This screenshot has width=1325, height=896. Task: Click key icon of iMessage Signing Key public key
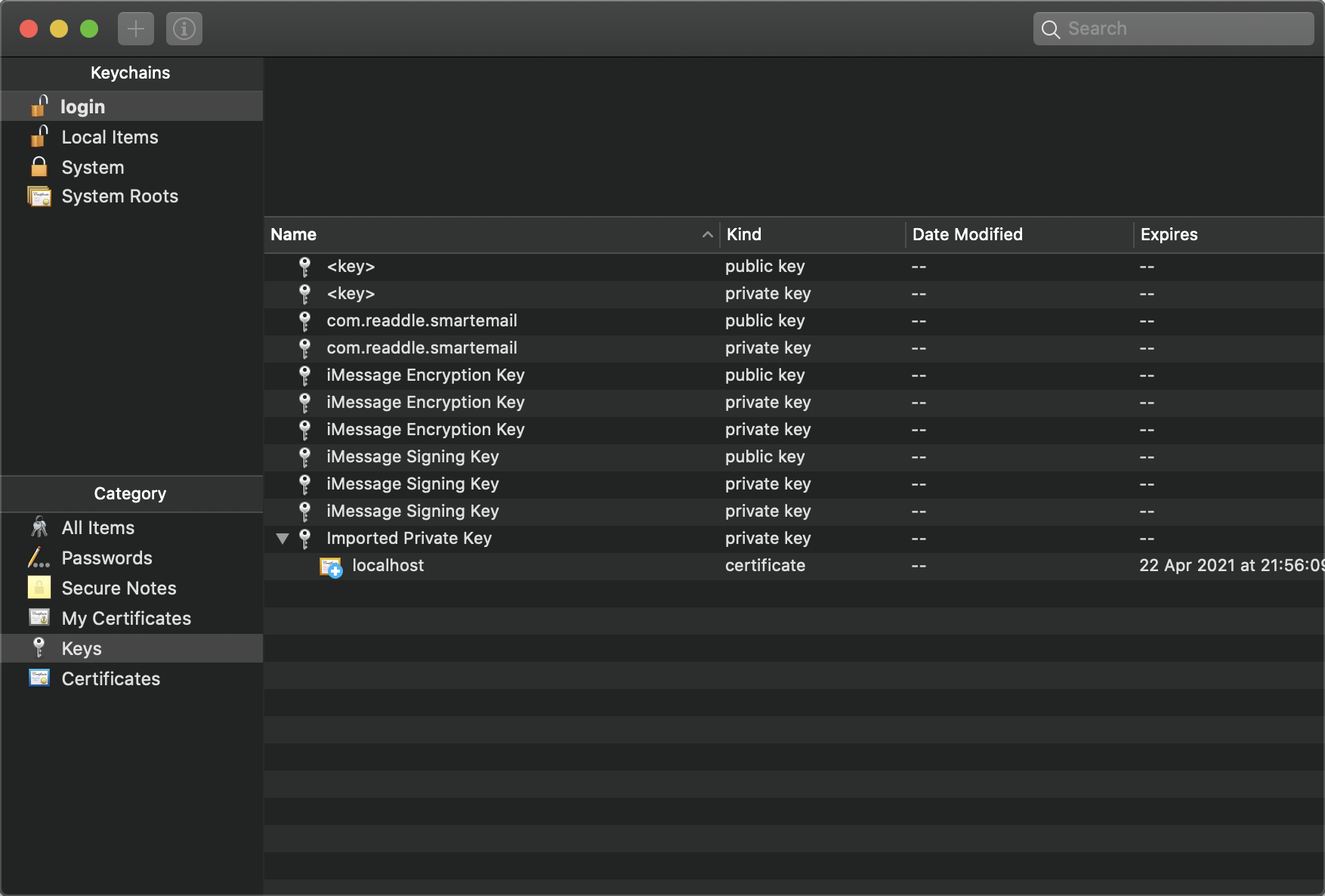[x=305, y=457]
